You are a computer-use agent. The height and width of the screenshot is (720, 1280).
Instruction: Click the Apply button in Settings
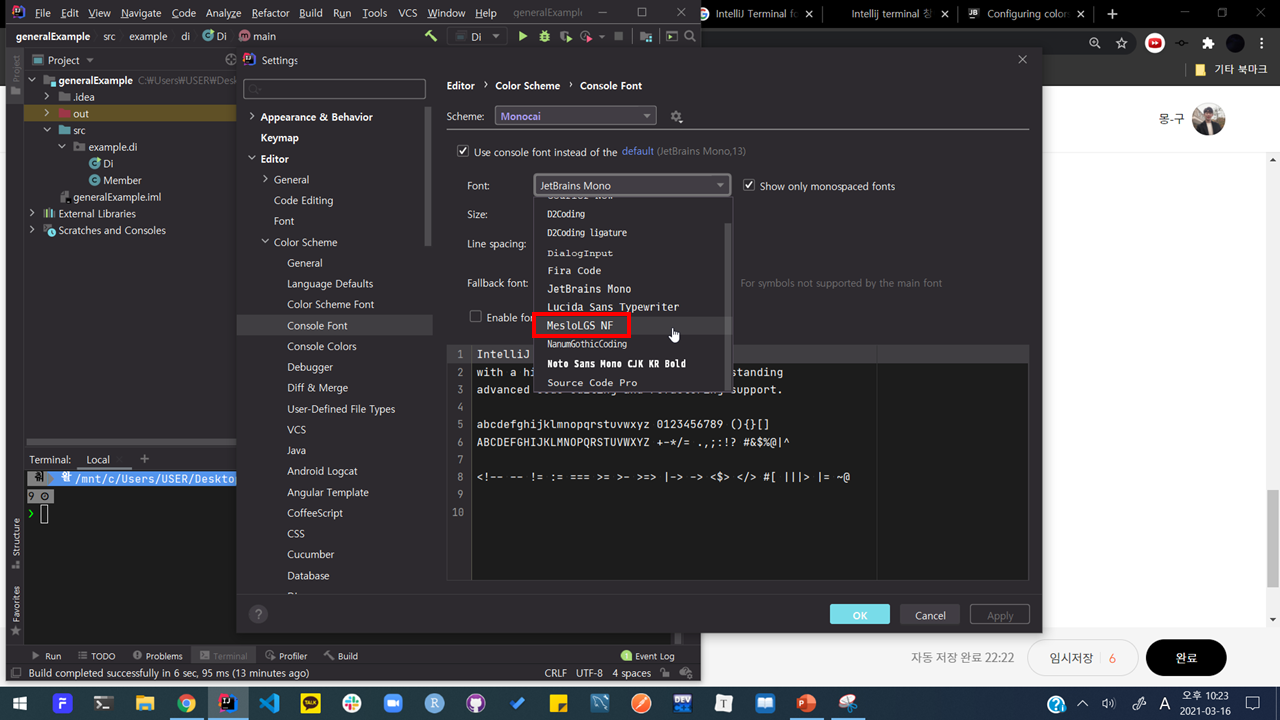click(x=1000, y=615)
